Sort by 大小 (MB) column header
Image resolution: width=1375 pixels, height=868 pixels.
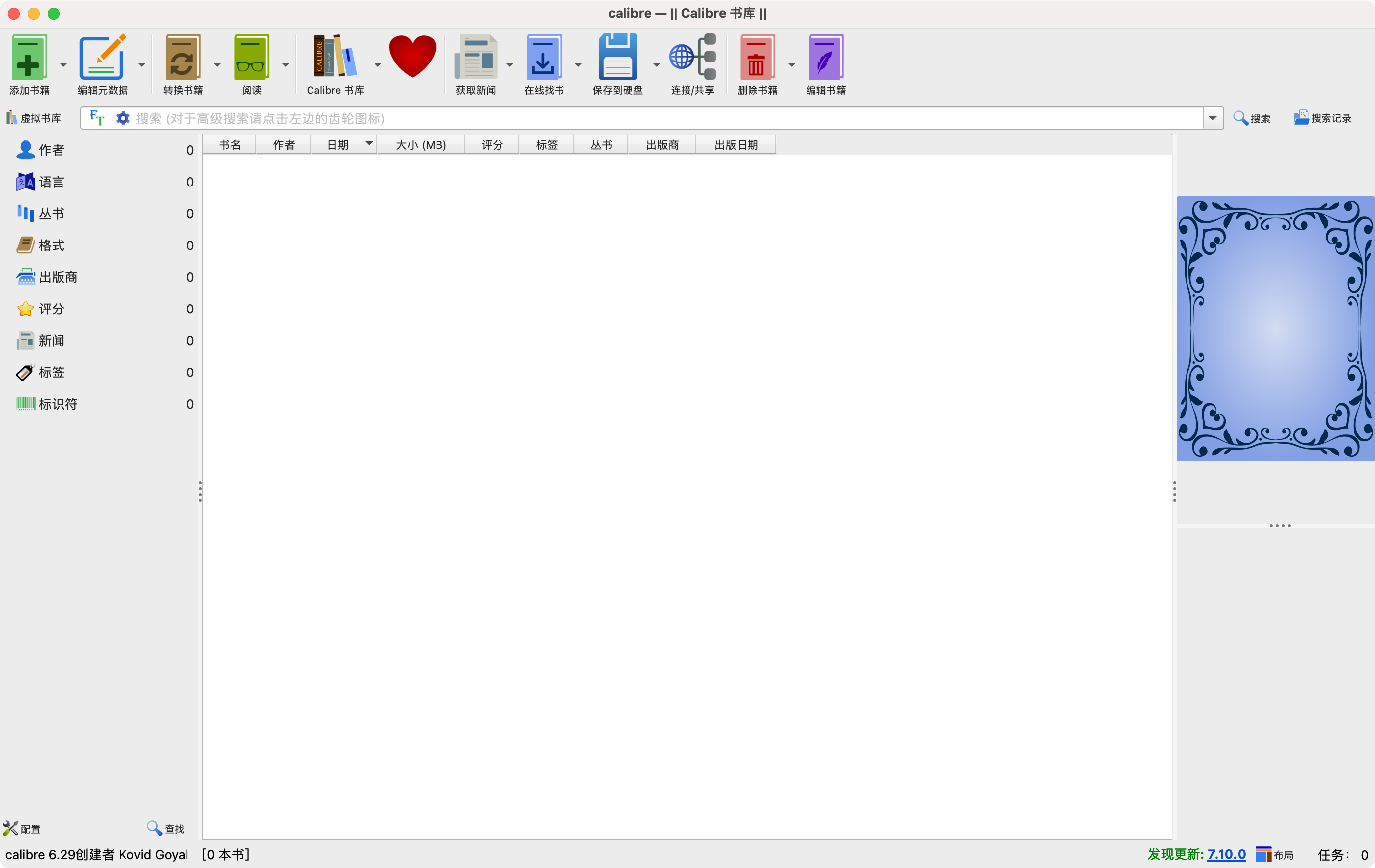(421, 145)
